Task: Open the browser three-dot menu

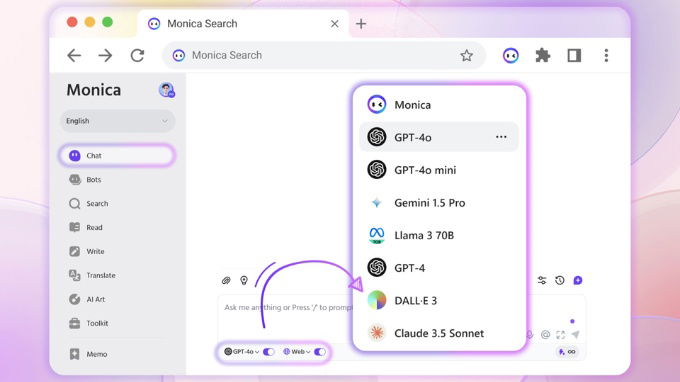Action: tap(606, 56)
